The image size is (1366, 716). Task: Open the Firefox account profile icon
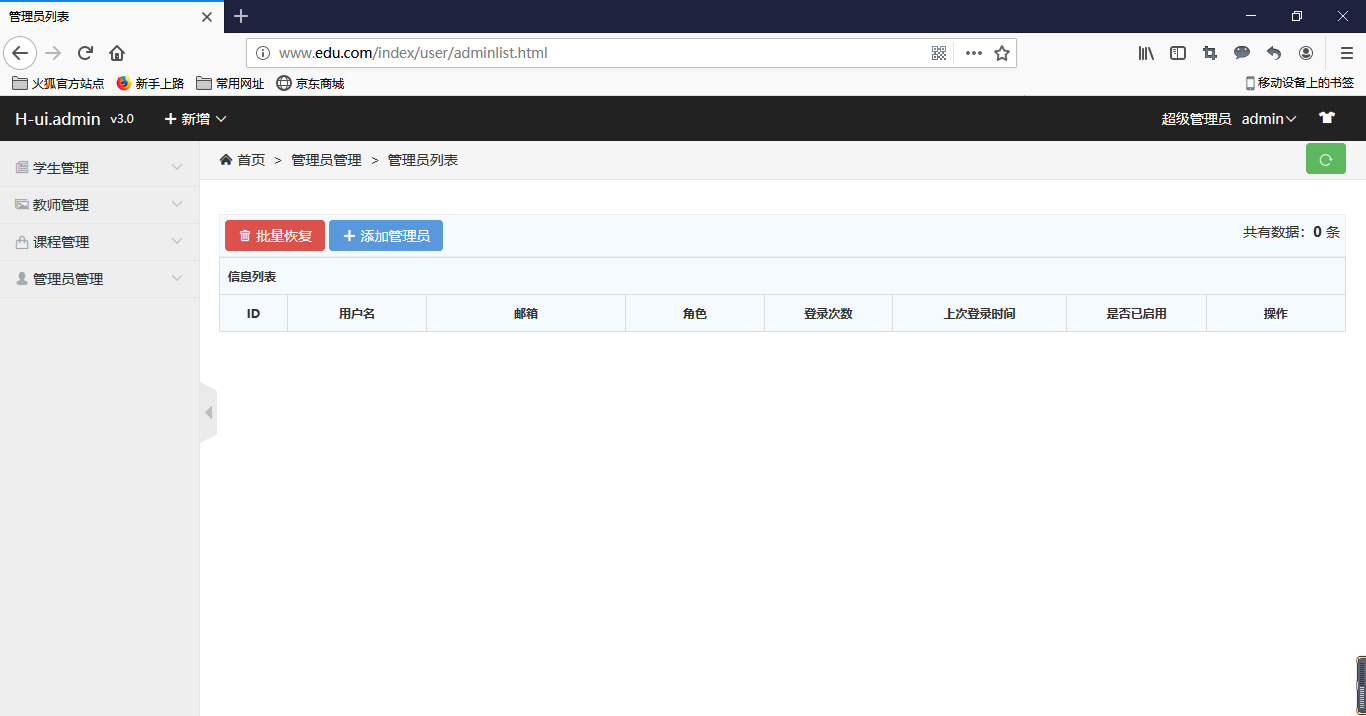click(x=1305, y=53)
